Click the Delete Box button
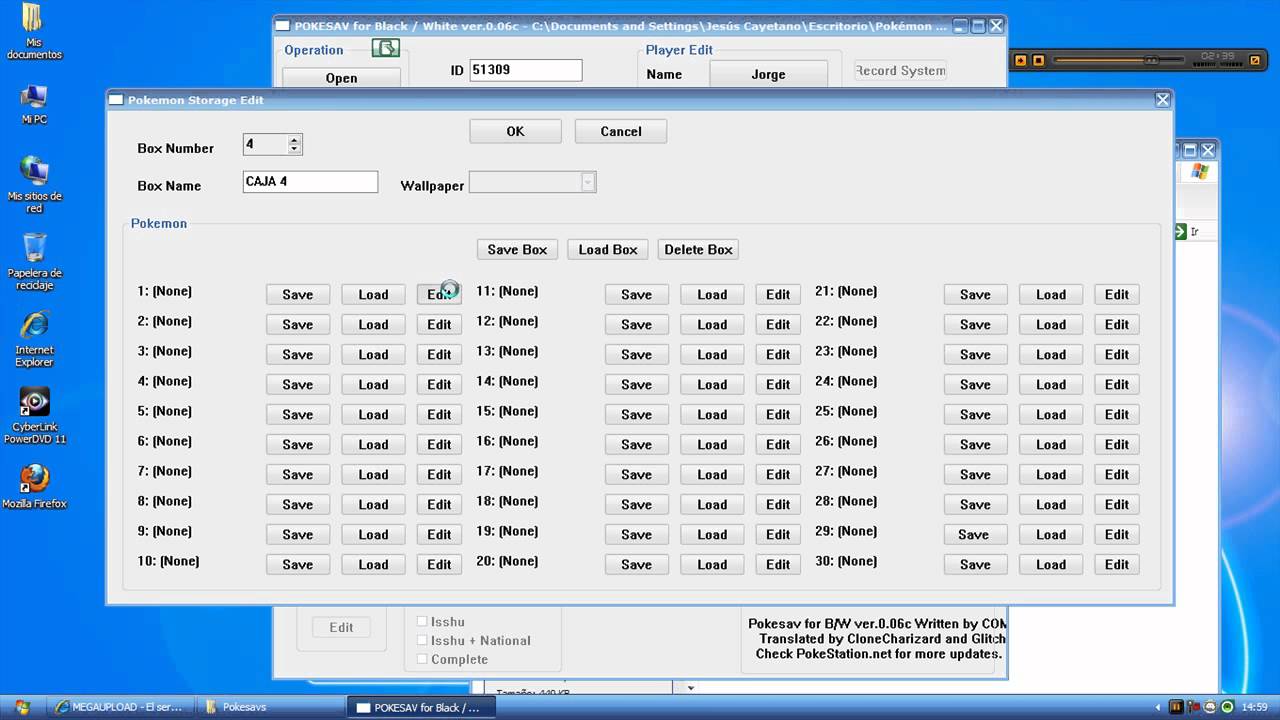1280x720 pixels. 698,249
